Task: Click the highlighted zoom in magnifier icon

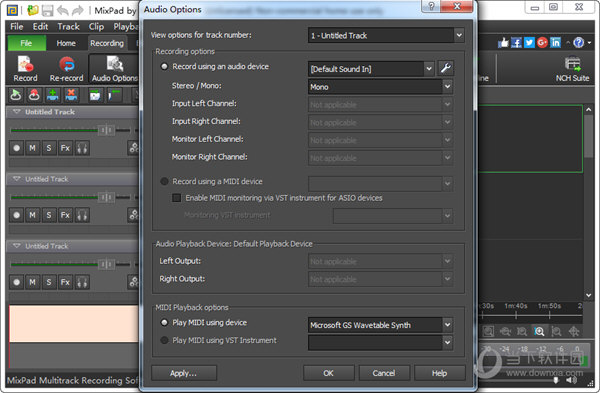Action: (x=539, y=331)
